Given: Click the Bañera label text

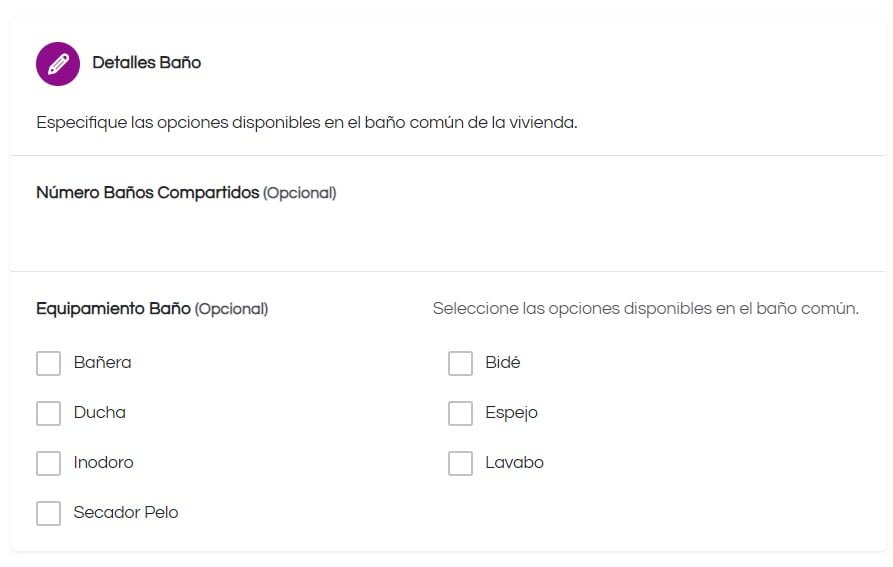Looking at the screenshot, I should [103, 363].
